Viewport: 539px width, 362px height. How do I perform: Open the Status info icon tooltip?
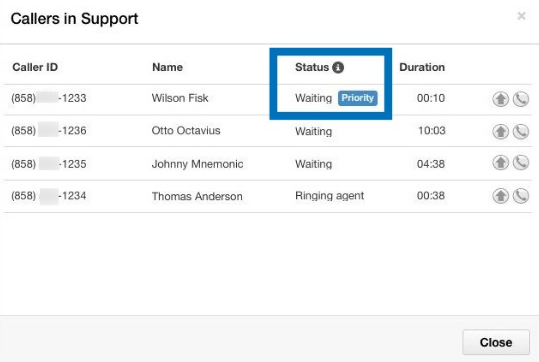coord(338,67)
